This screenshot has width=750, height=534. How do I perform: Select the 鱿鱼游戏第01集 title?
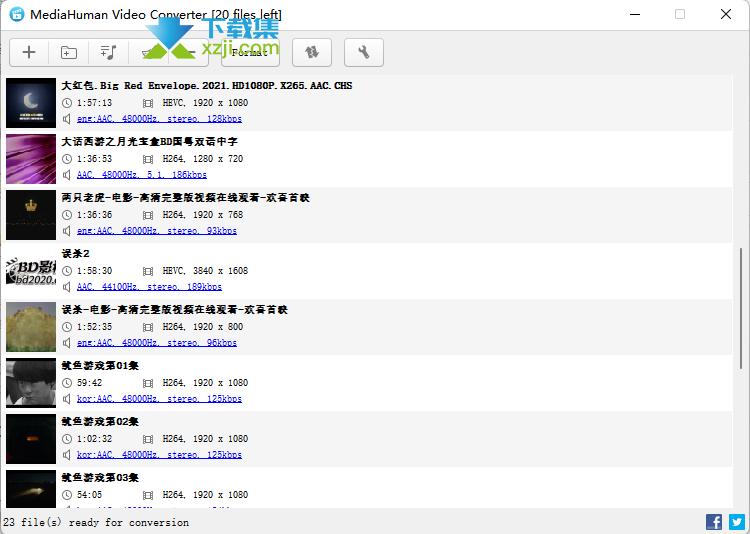[100, 366]
